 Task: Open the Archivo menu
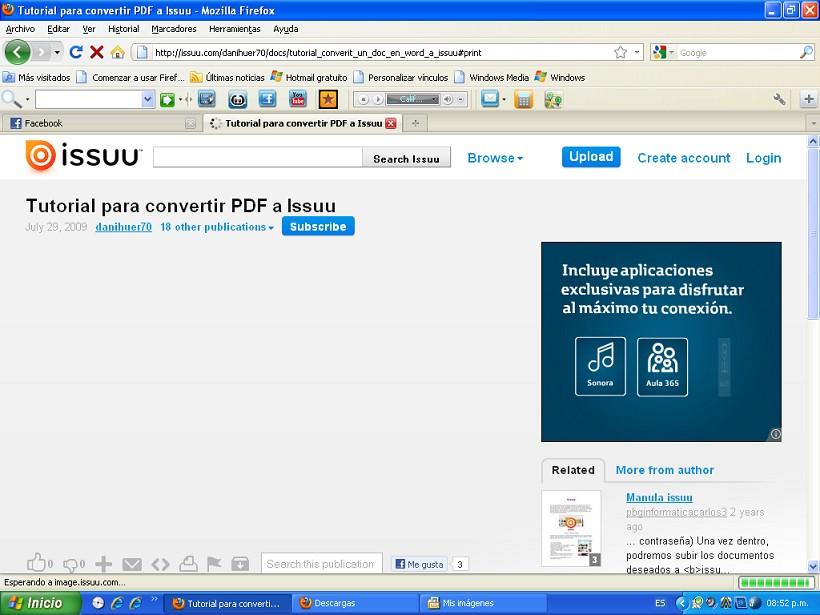(20, 29)
